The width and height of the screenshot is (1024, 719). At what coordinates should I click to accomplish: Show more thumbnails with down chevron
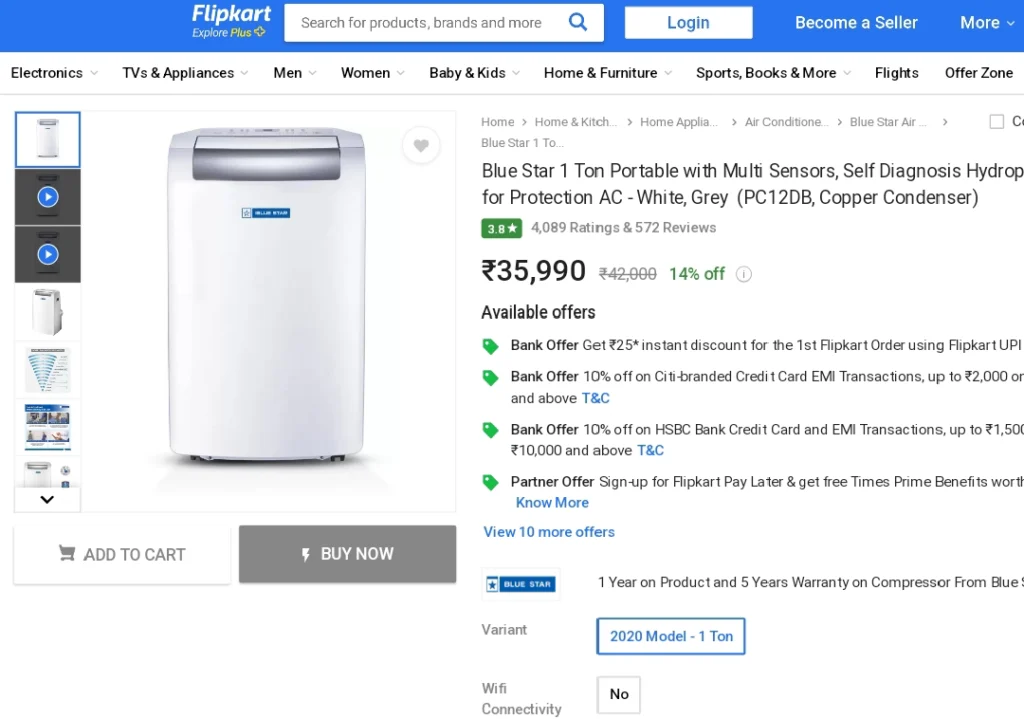tap(47, 500)
